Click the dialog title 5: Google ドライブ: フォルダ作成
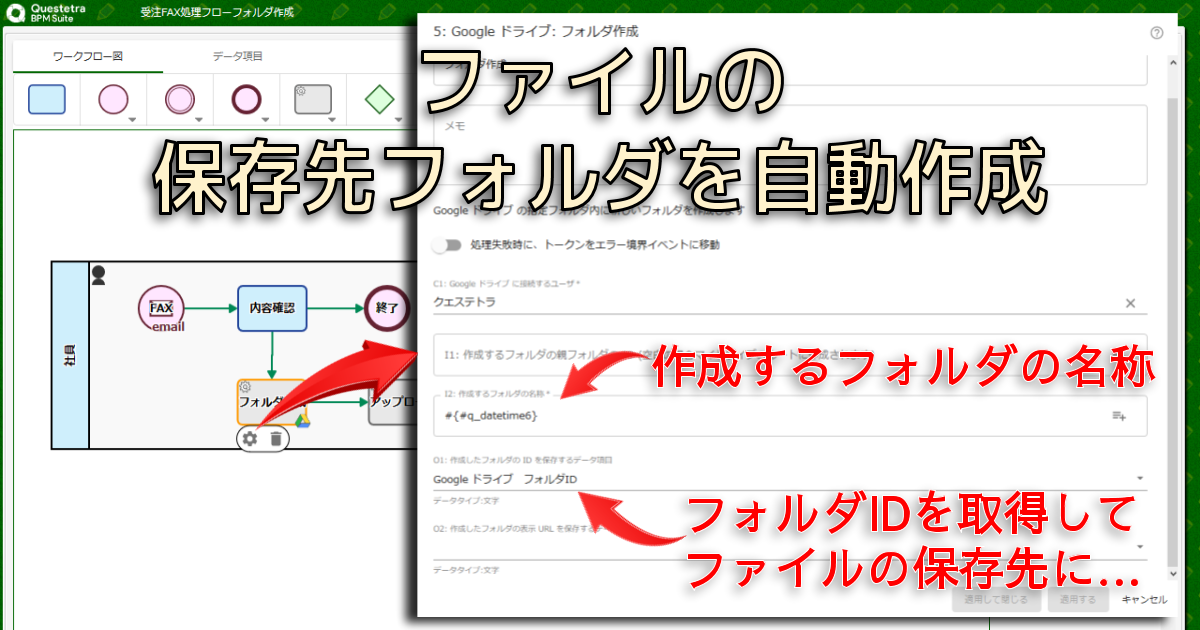The height and width of the screenshot is (630, 1200). [536, 32]
